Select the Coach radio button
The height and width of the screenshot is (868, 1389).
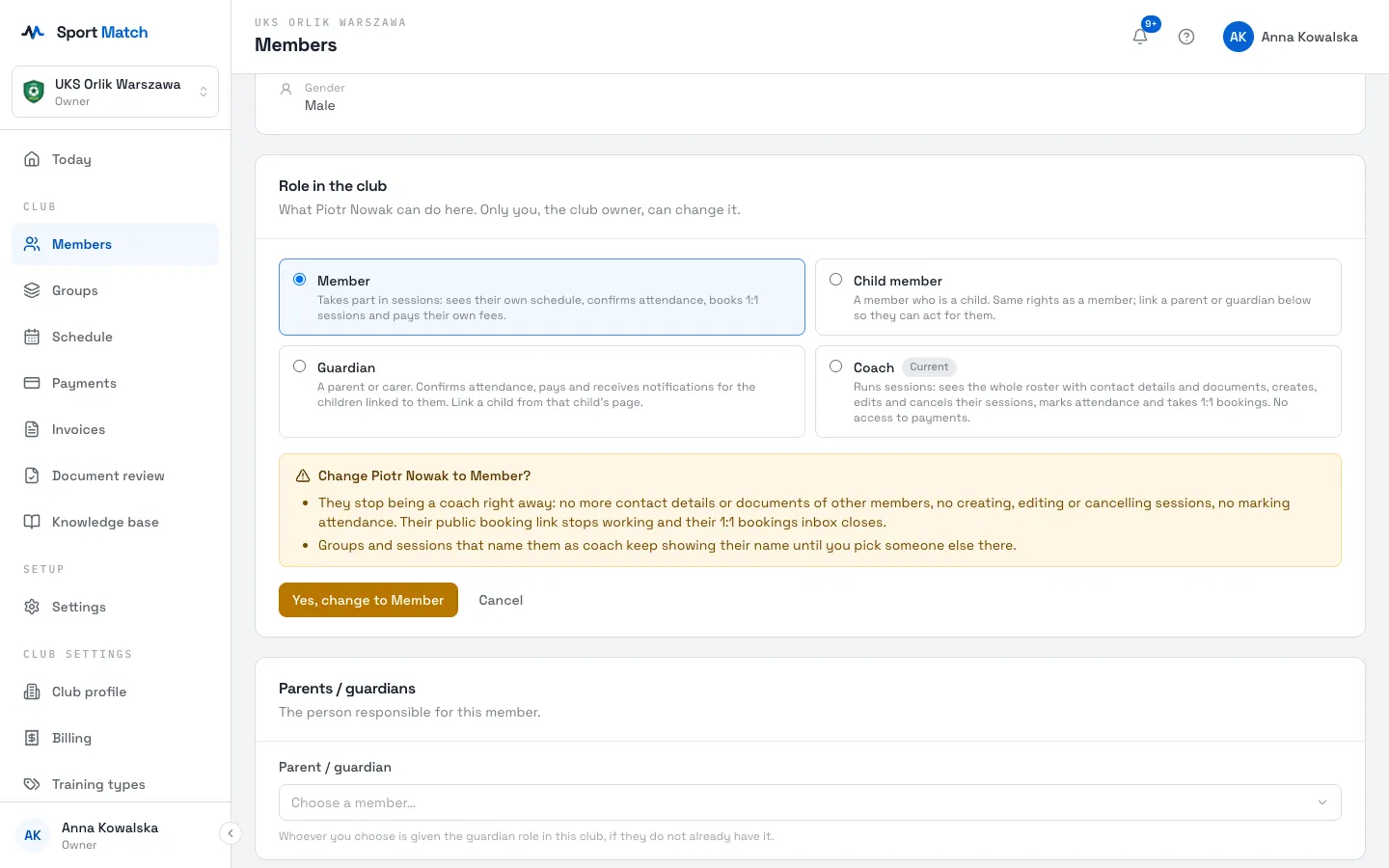click(836, 366)
